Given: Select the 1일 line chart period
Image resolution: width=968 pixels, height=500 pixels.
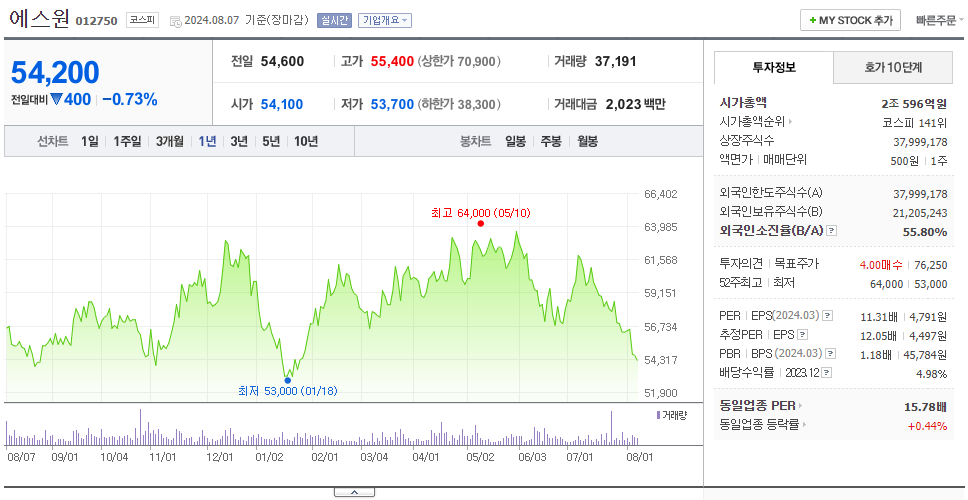Looking at the screenshot, I should point(90,141).
